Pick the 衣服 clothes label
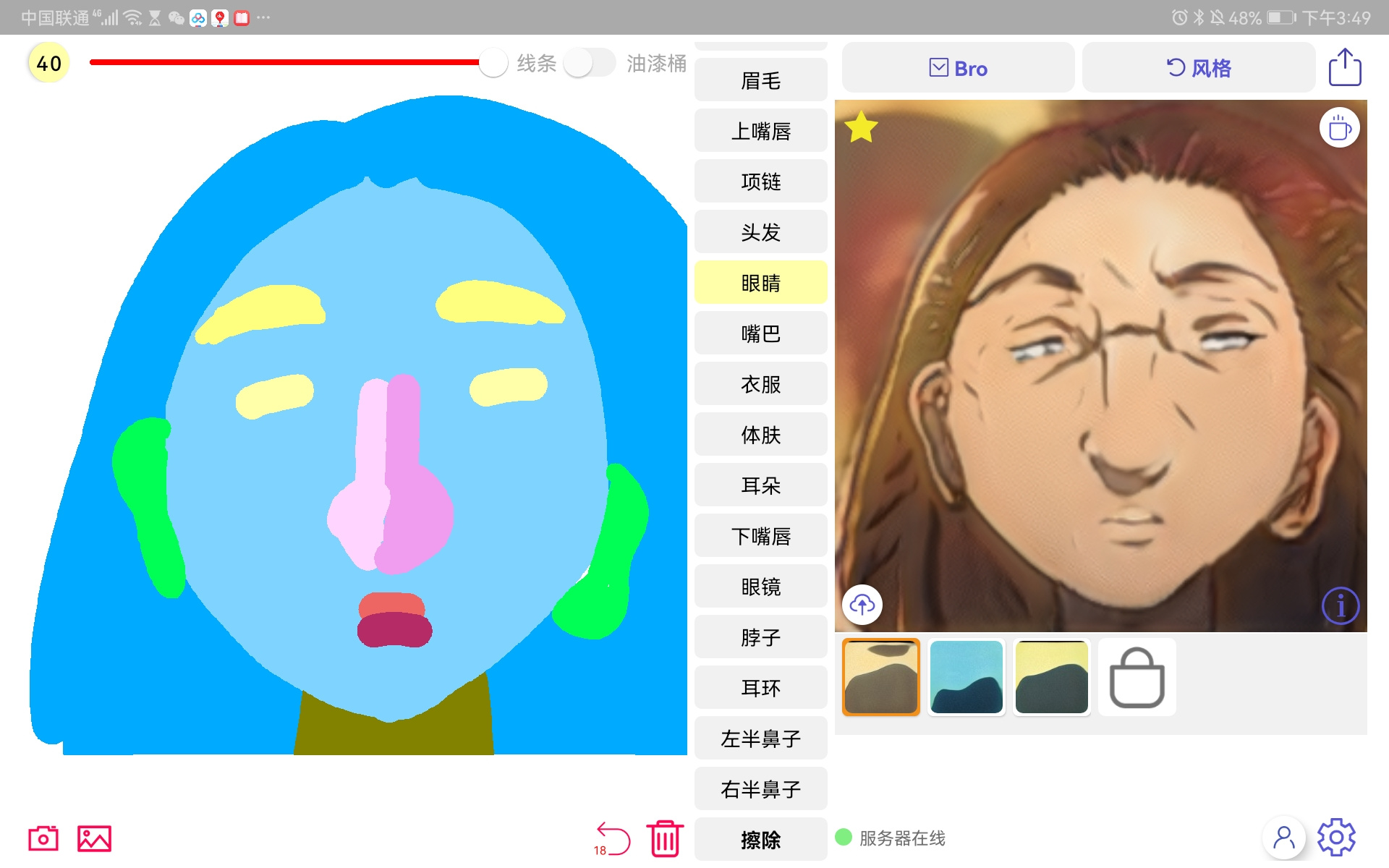This screenshot has height=868, width=1389. point(761,384)
